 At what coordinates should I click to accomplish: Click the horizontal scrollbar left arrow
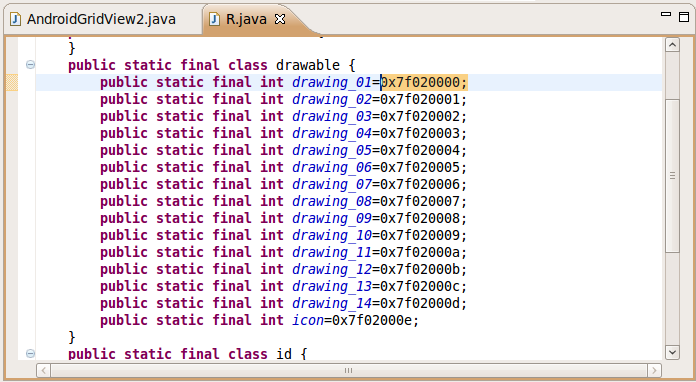[x=43, y=370]
